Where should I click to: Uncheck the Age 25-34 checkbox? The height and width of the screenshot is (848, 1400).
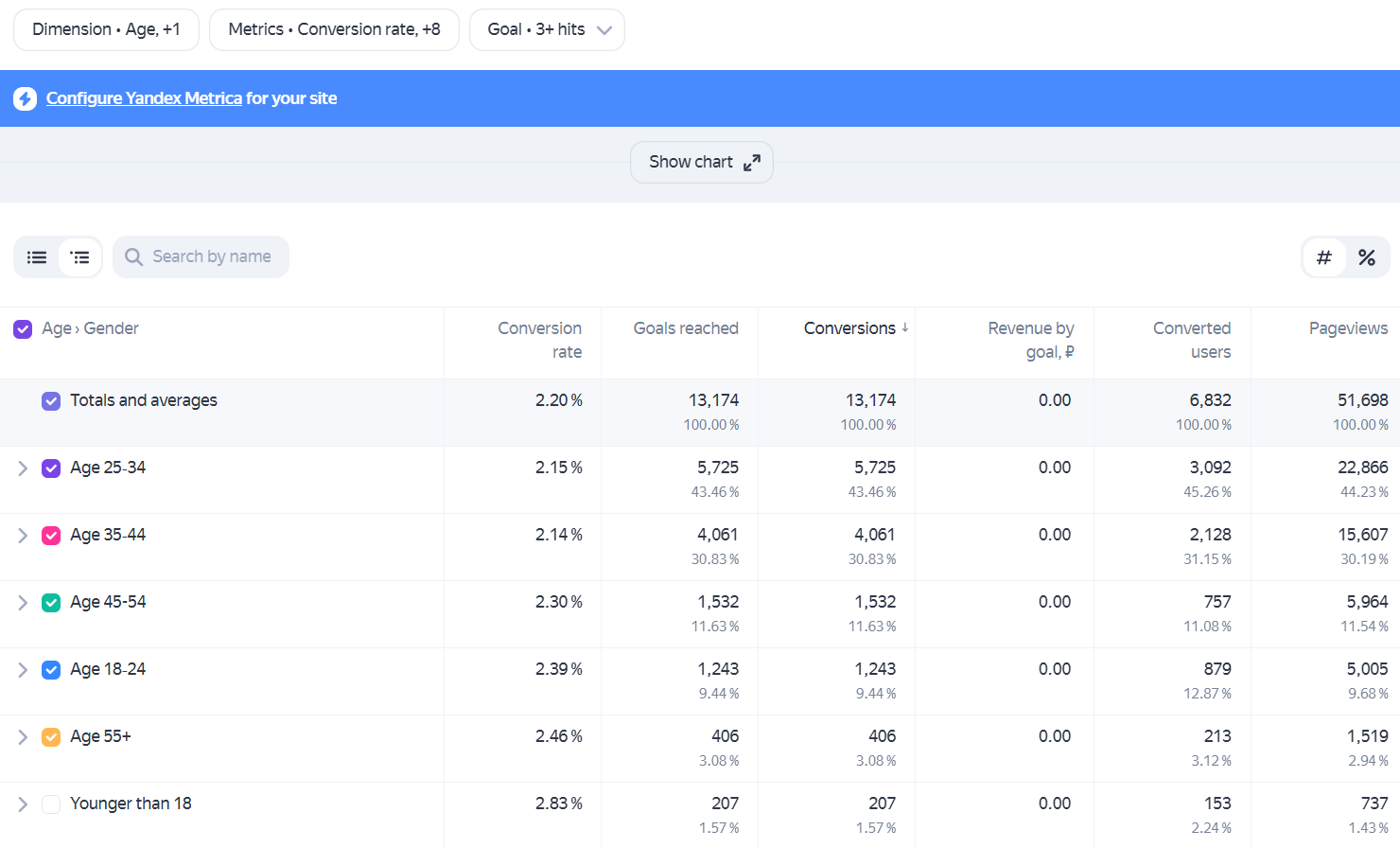click(x=51, y=468)
